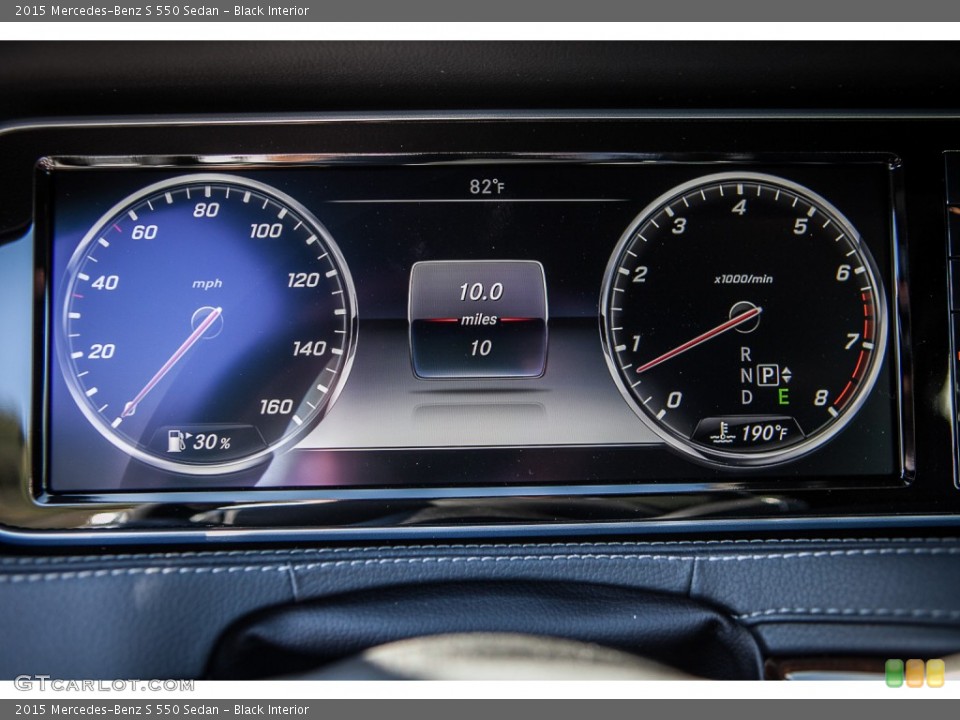This screenshot has height=720, width=960.
Task: Click the 120 mark on speedometer
Action: pyautogui.click(x=303, y=280)
